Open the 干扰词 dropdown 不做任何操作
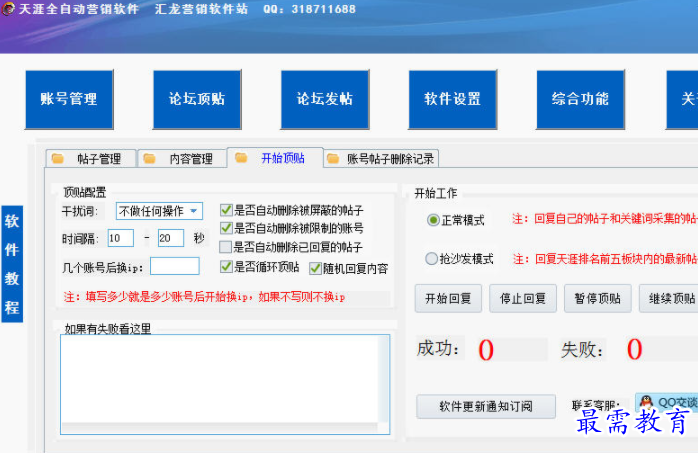698x453 pixels. tap(159, 211)
